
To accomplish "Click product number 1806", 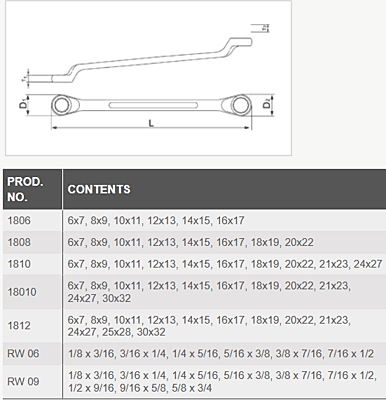I will point(19,220).
